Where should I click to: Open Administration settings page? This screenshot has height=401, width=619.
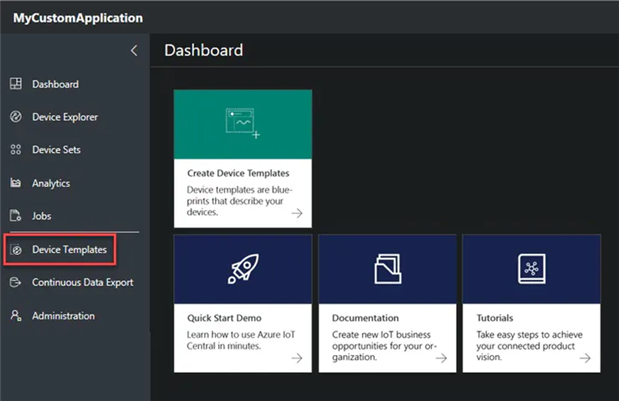pyautogui.click(x=64, y=316)
